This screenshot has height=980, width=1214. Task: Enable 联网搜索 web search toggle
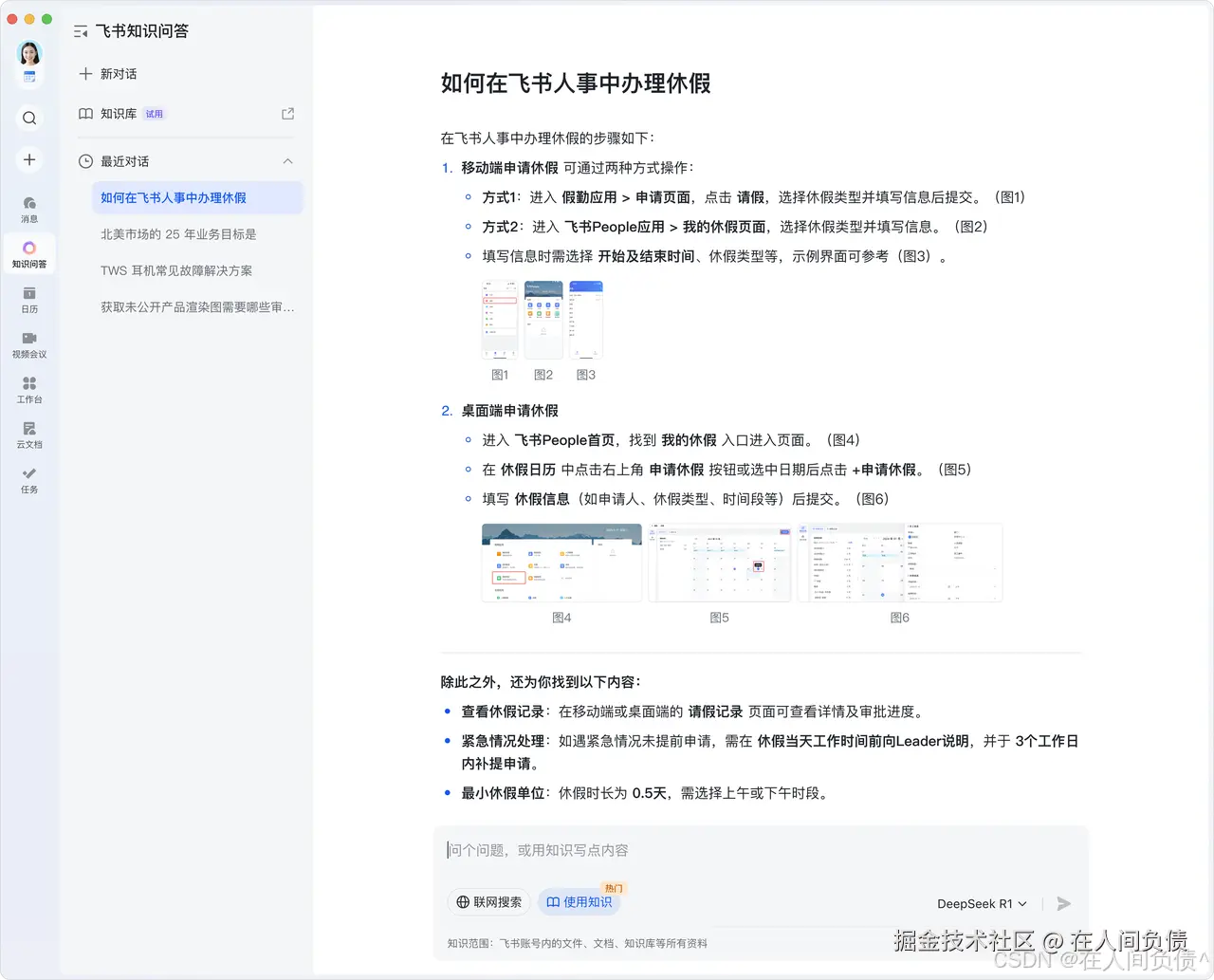488,902
